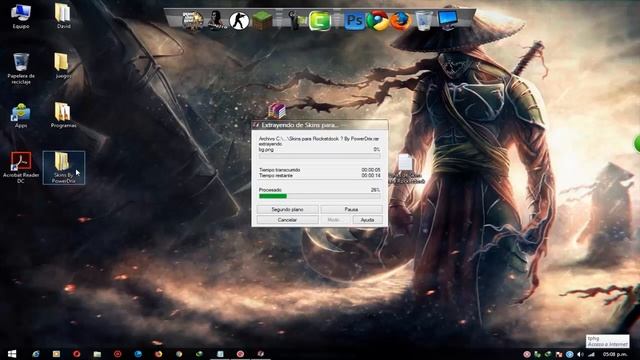Select the Skins By PowerDrix folder
Image resolution: width=640 pixels, height=360 pixels.
pos(64,167)
